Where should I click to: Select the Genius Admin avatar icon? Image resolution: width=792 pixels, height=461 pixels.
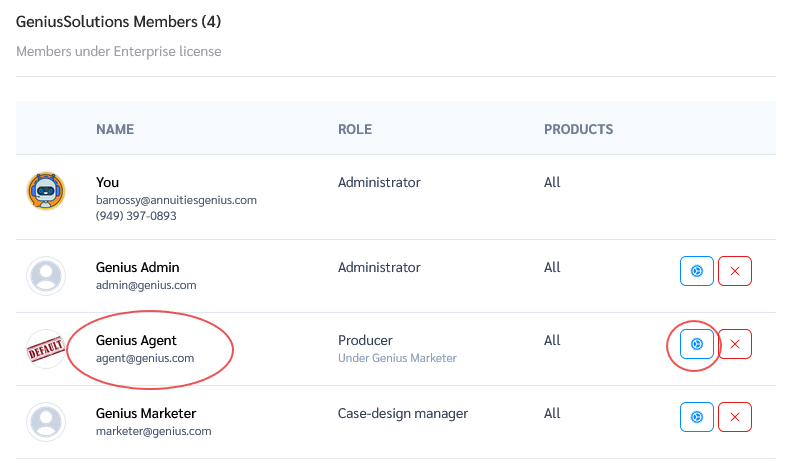click(46, 276)
